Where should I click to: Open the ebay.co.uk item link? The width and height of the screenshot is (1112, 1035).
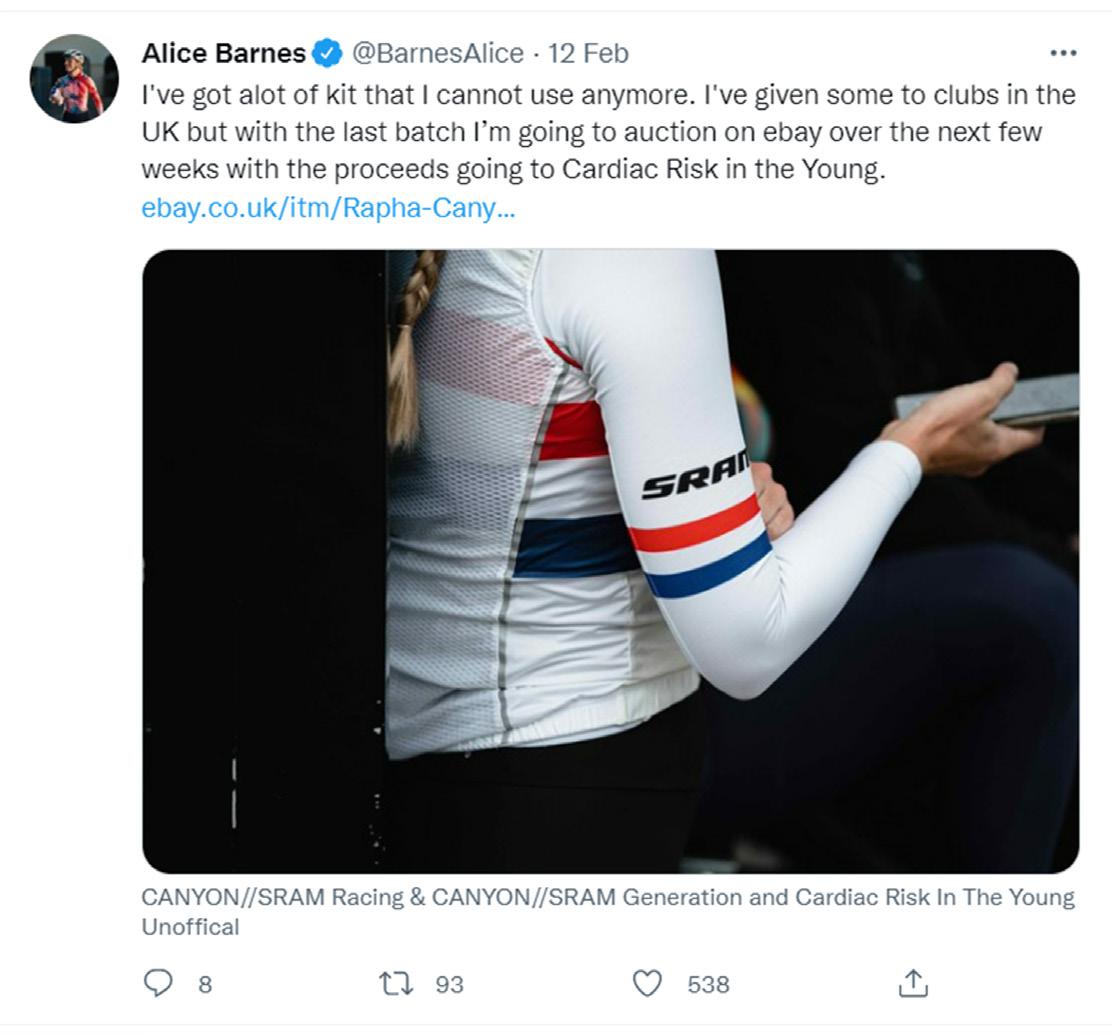coord(329,208)
